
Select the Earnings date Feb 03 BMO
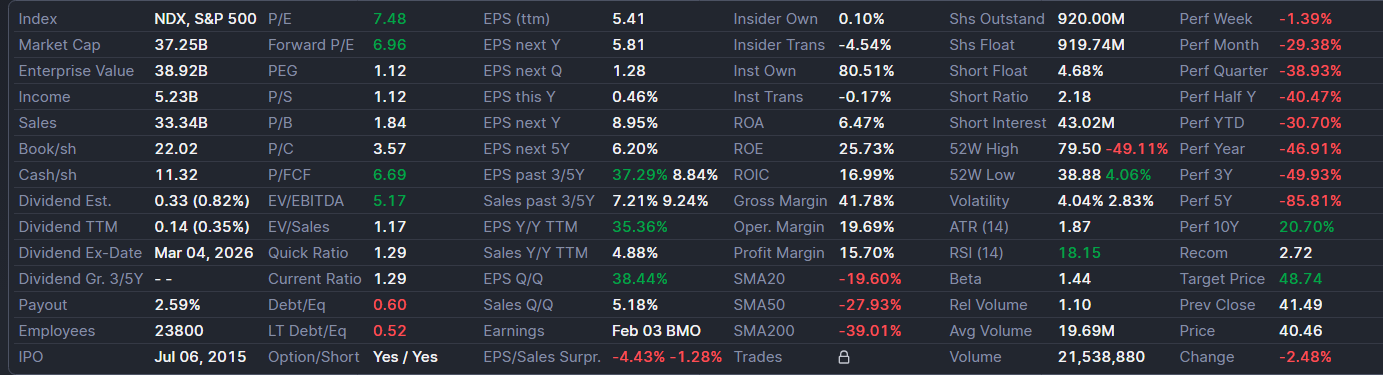[x=656, y=330]
